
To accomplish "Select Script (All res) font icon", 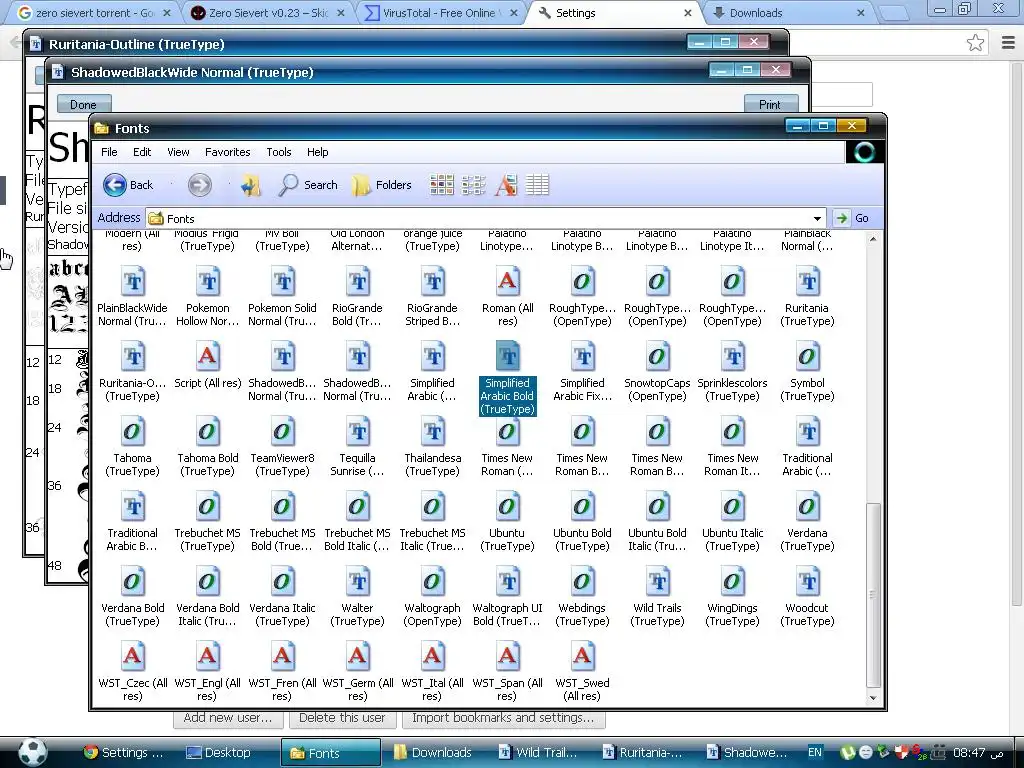I will (x=208, y=357).
